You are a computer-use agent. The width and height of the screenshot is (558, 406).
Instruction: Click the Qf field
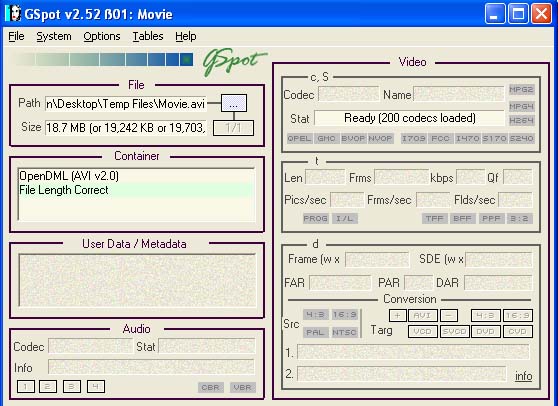(x=518, y=177)
